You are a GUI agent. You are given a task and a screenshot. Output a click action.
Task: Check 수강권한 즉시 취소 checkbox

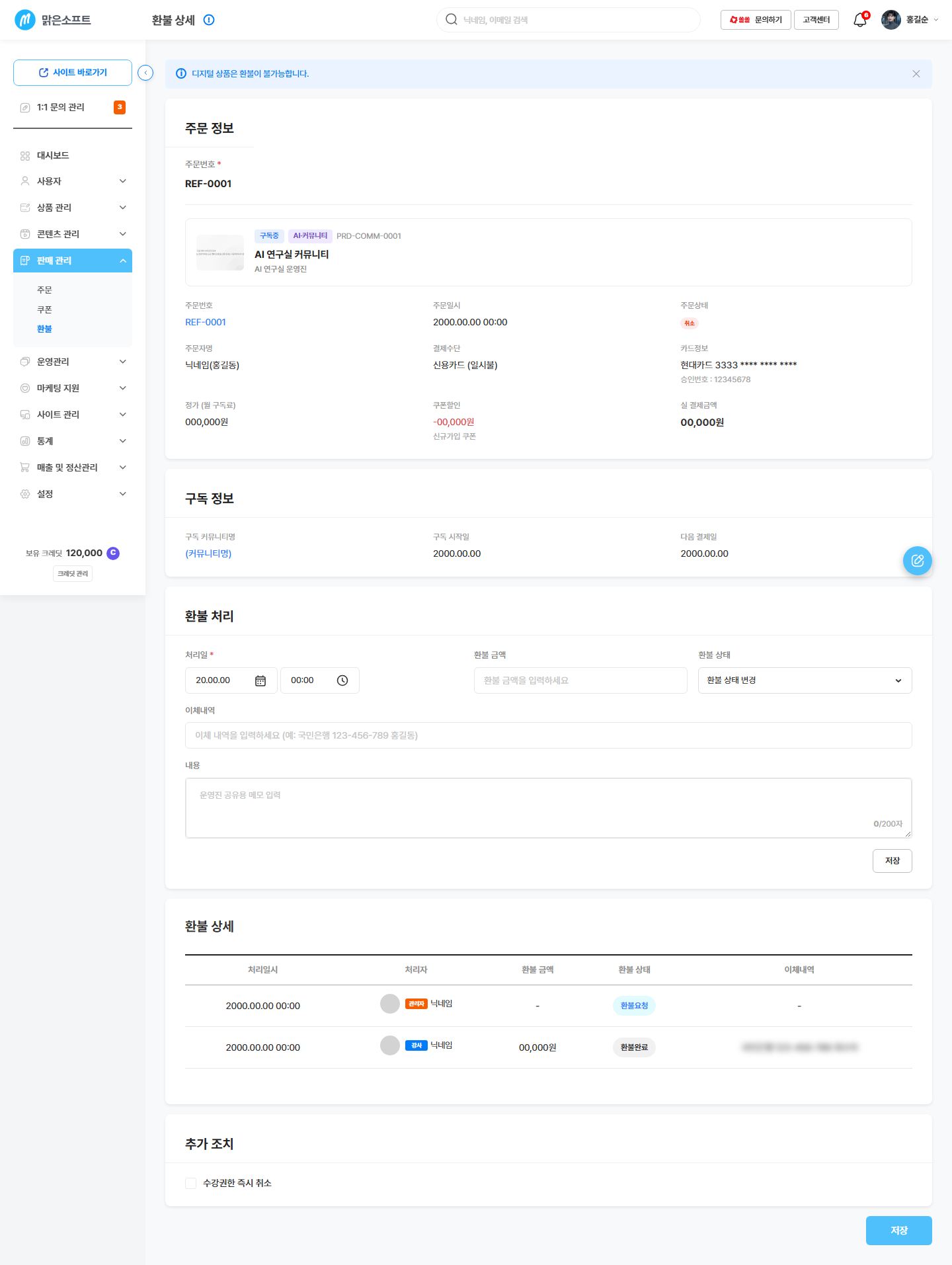(191, 1183)
